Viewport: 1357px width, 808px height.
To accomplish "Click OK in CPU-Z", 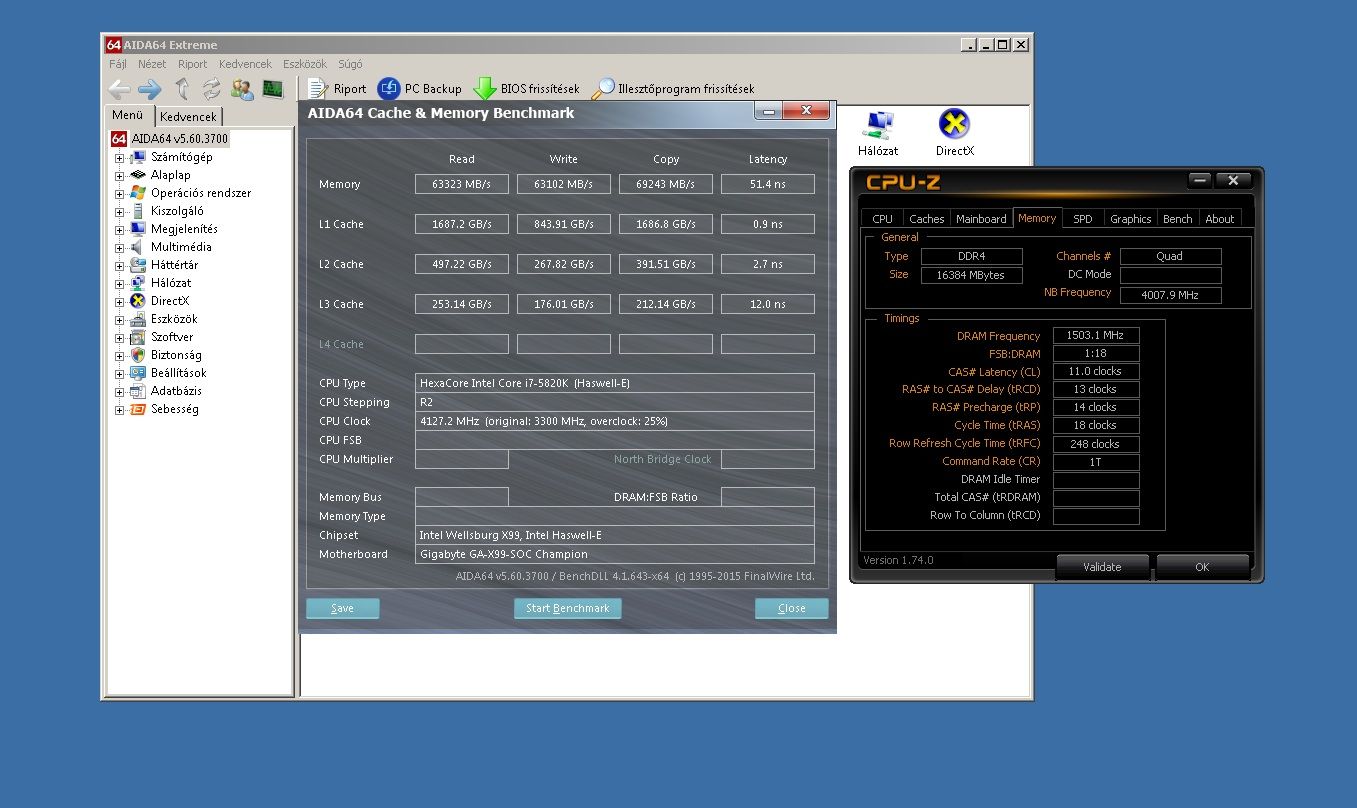I will [x=1203, y=567].
